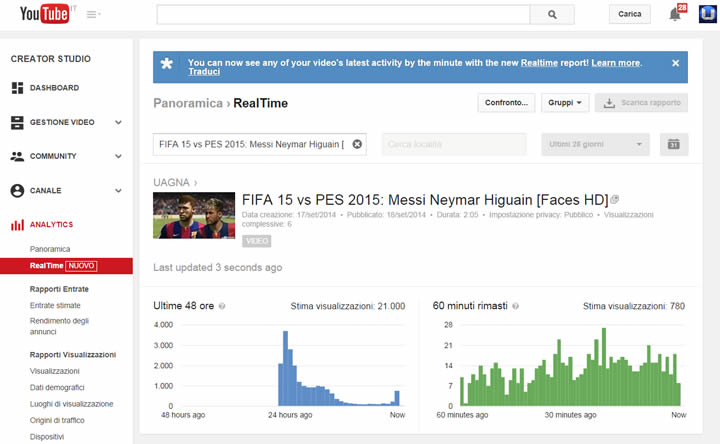Click the 30 minutes ago axis label
Screen dimensions: 720x444
(x=570, y=415)
